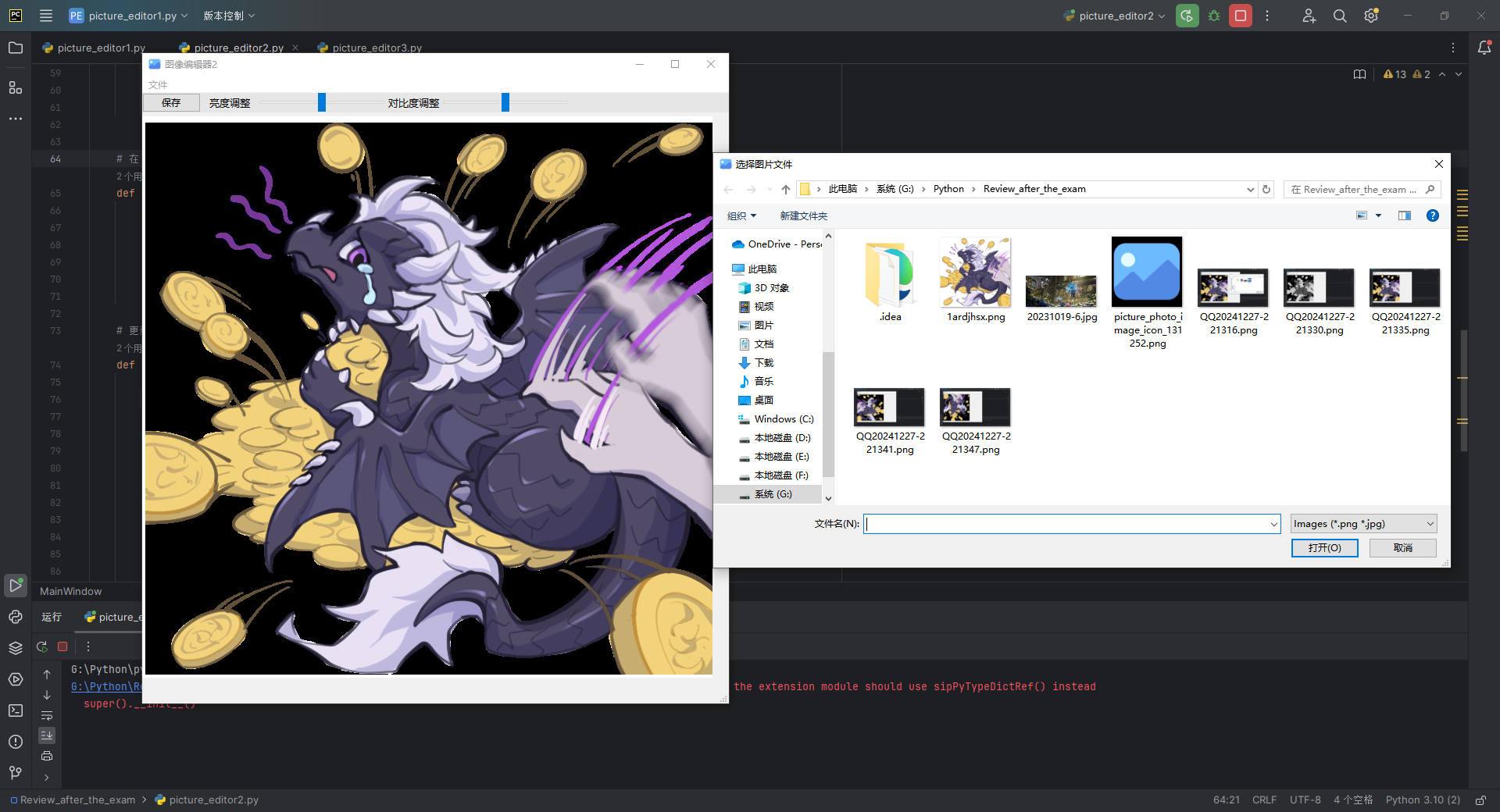Click 取消 cancel button in file dialog
Image resolution: width=1500 pixels, height=812 pixels.
pos(1403,548)
